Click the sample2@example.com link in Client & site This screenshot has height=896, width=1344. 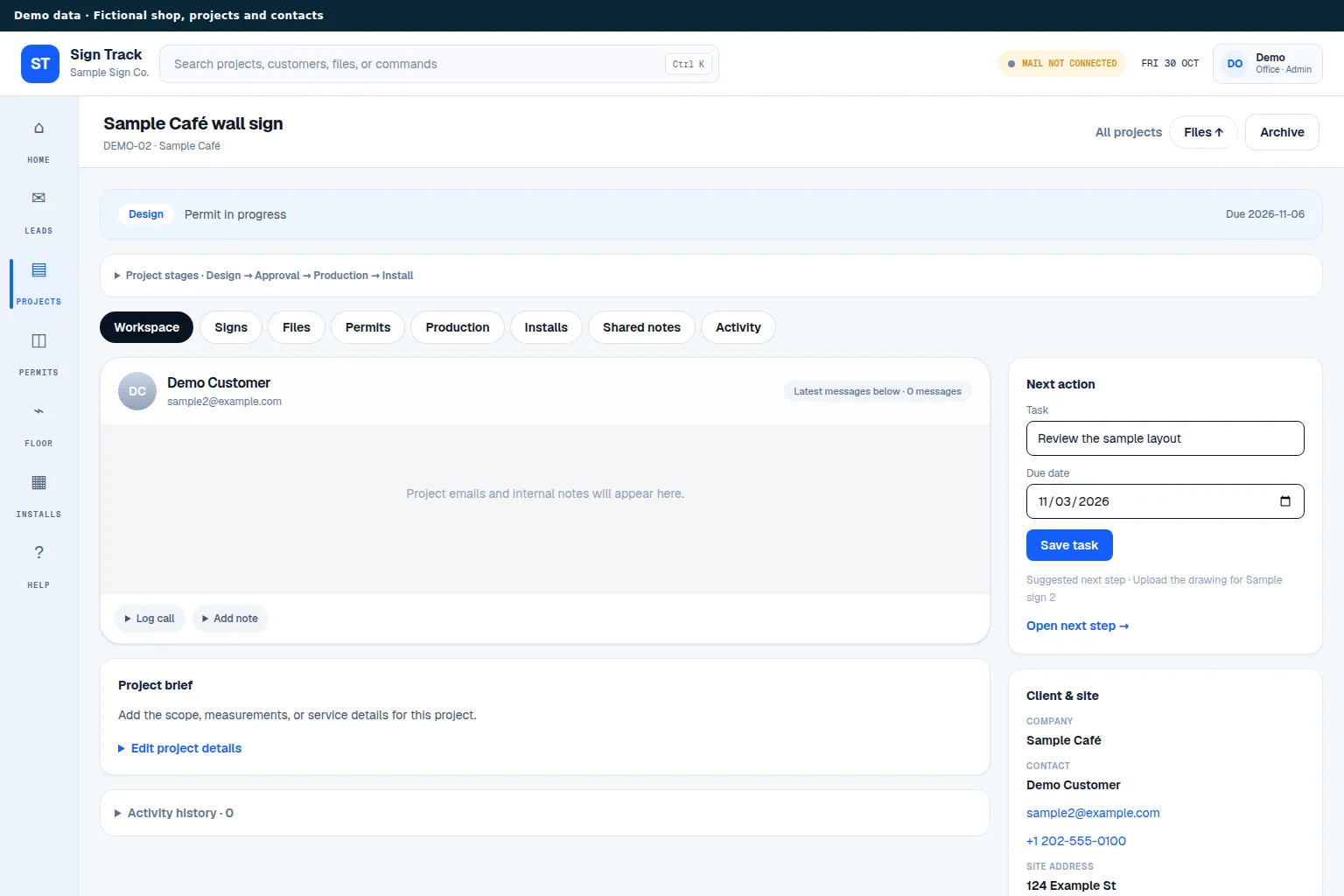tap(1093, 813)
